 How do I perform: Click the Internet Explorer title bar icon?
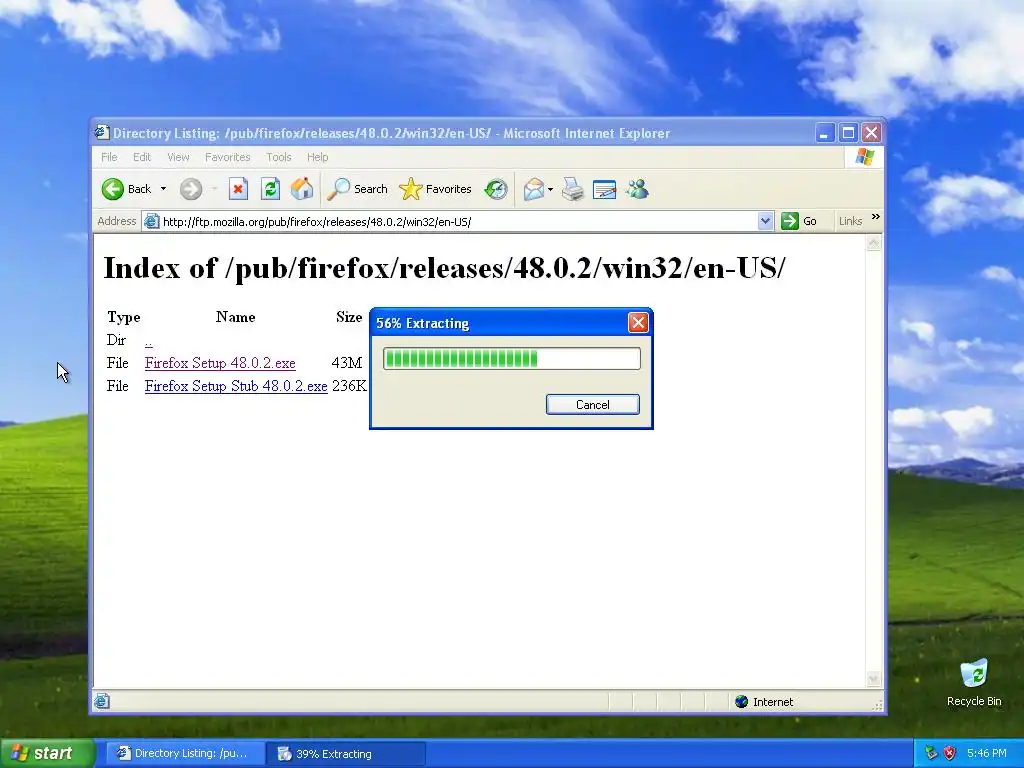click(102, 133)
